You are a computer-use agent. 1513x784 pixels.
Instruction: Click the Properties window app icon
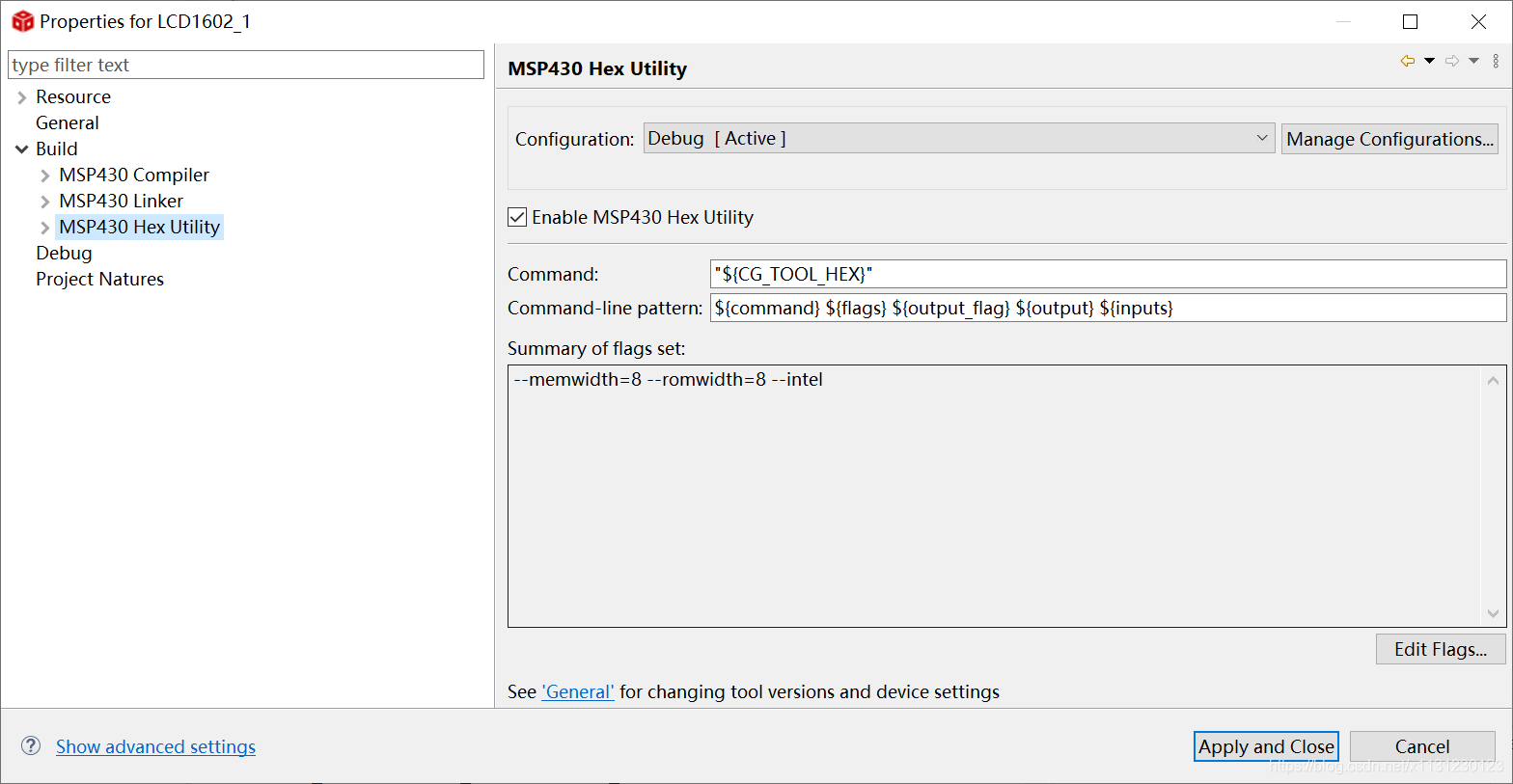22,21
